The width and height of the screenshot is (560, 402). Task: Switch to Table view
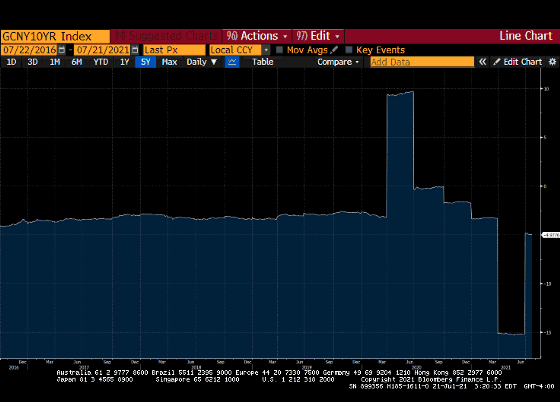tap(262, 62)
